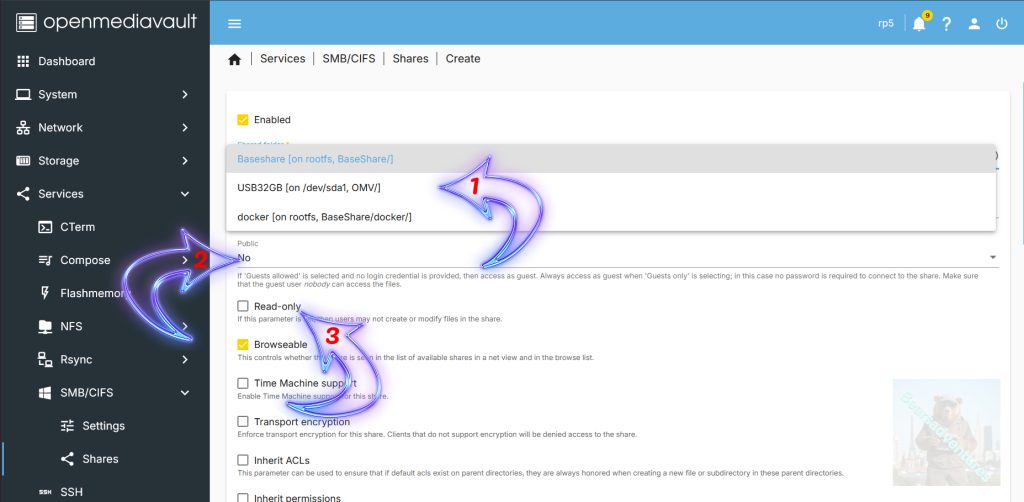Screen dimensions: 1024x502
Task: Open the user account icon
Action: 974,23
